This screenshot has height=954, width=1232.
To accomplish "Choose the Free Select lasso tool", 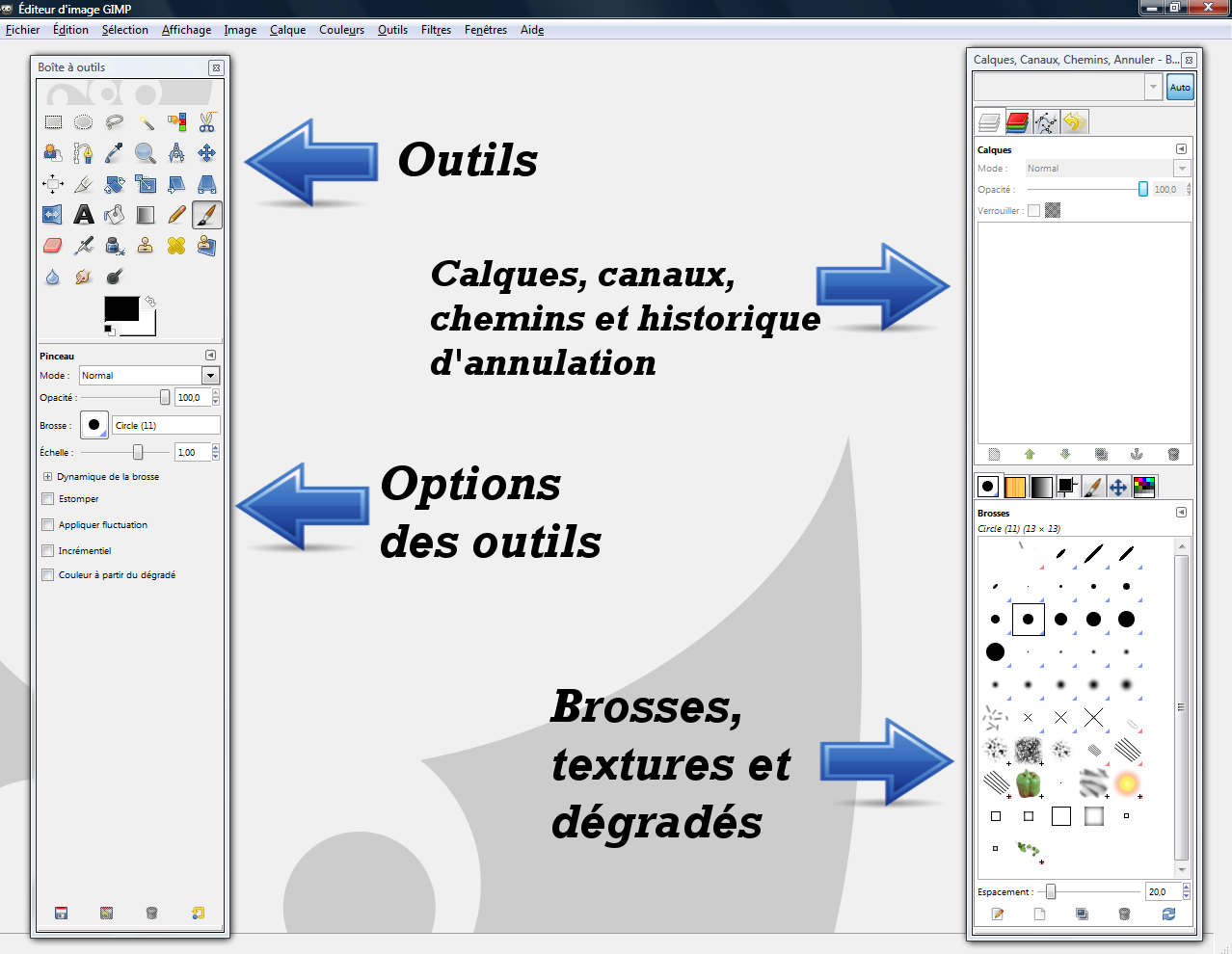I will [115, 122].
